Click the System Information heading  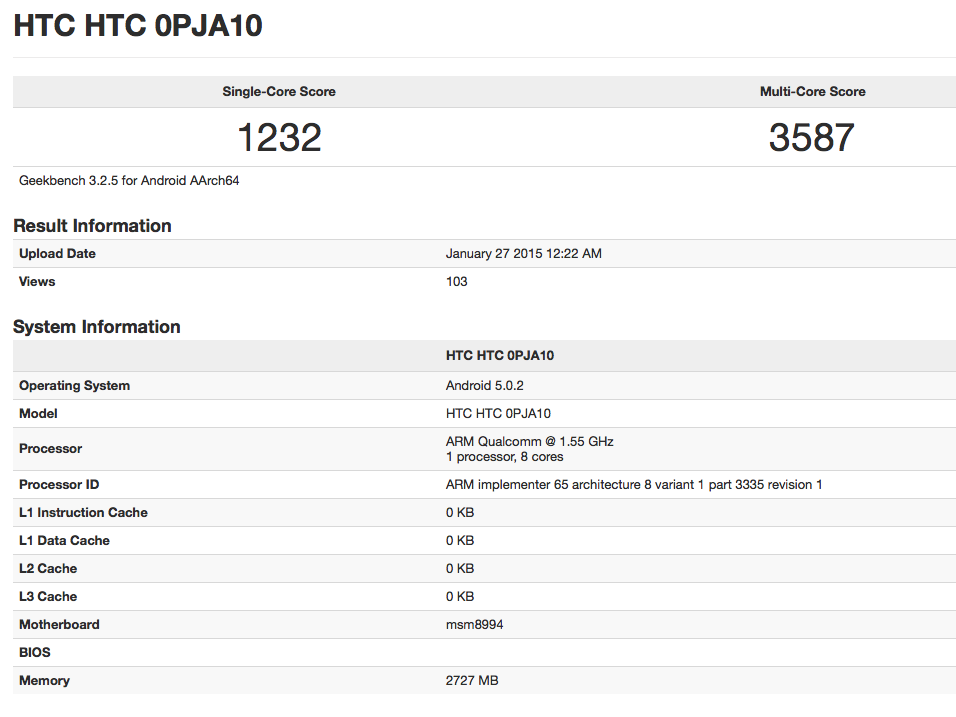(x=96, y=327)
